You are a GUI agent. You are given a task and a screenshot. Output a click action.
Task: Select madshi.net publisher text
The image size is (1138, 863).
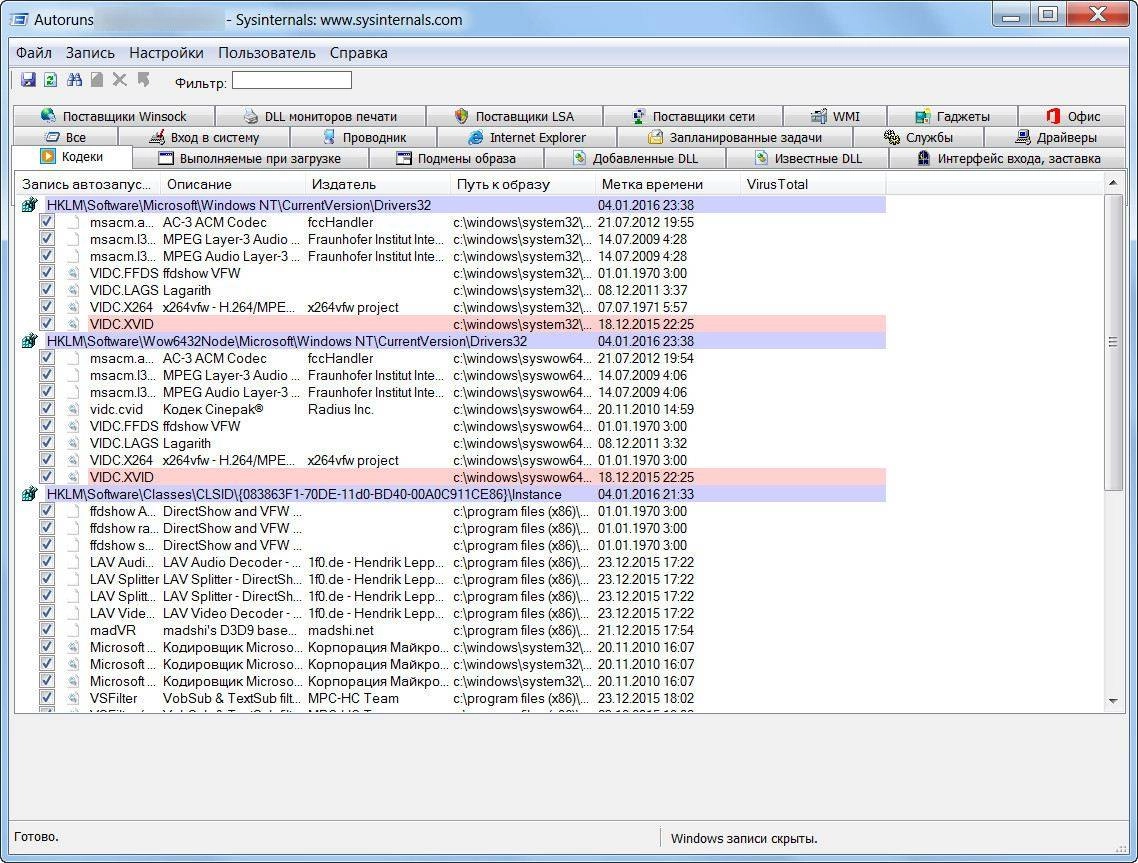[340, 630]
